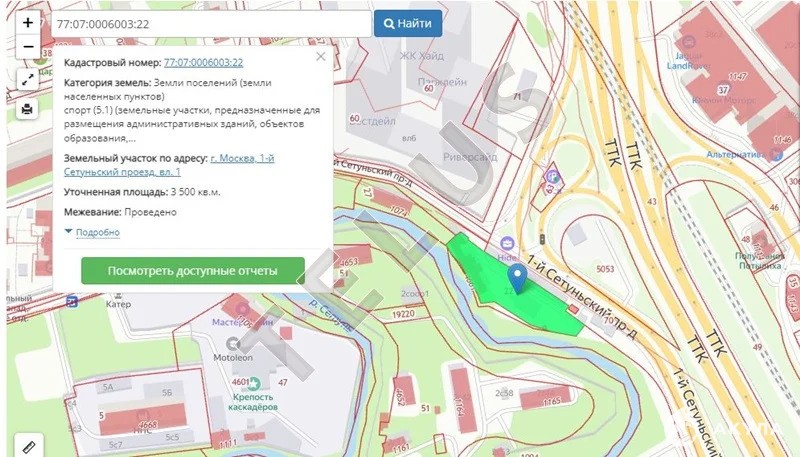This screenshot has height=457, width=800.
Task: Close the parcel info popup
Action: (x=320, y=58)
